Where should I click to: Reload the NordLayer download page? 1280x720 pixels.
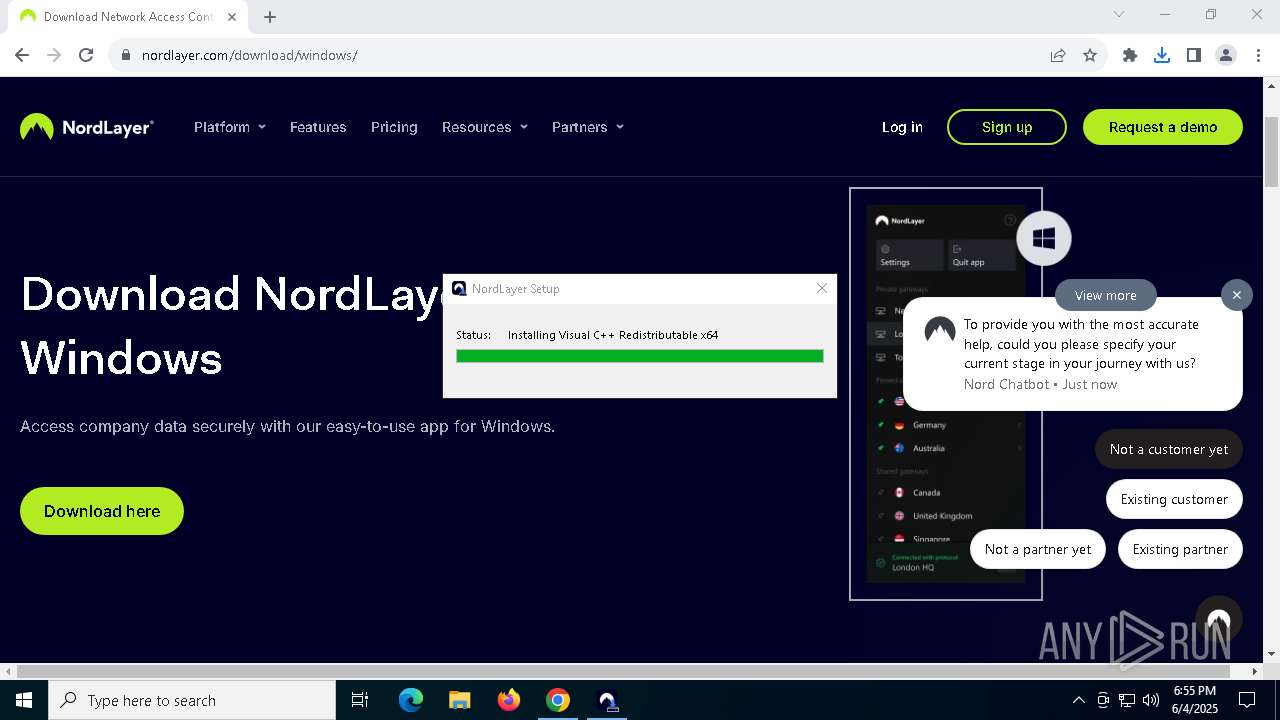point(86,55)
